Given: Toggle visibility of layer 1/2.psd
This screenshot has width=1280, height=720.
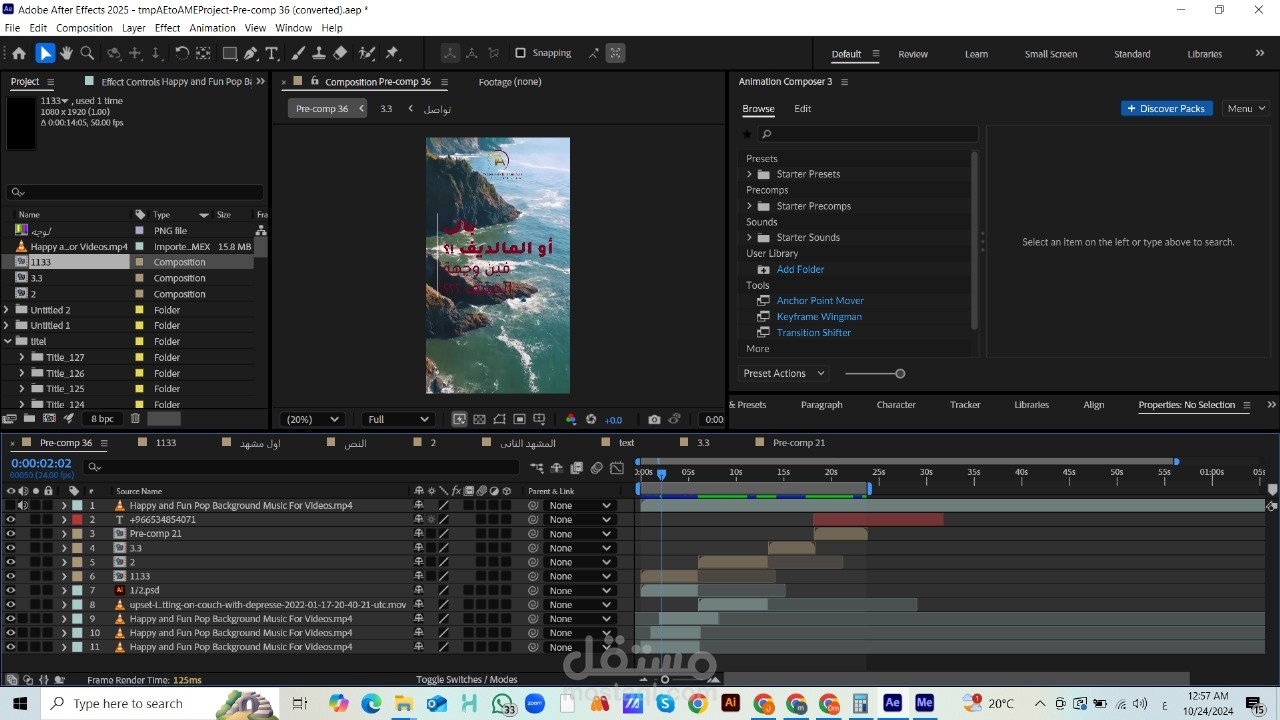Looking at the screenshot, I should (11, 591).
